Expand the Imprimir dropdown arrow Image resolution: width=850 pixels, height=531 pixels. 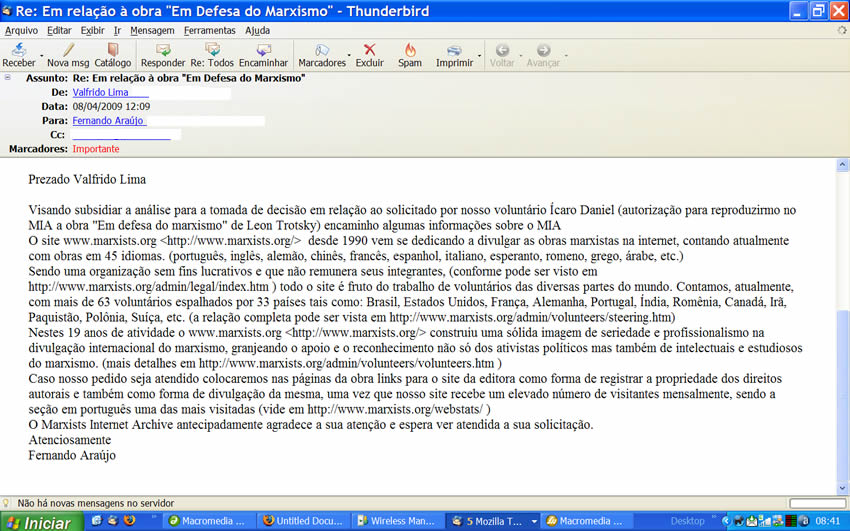click(480, 55)
